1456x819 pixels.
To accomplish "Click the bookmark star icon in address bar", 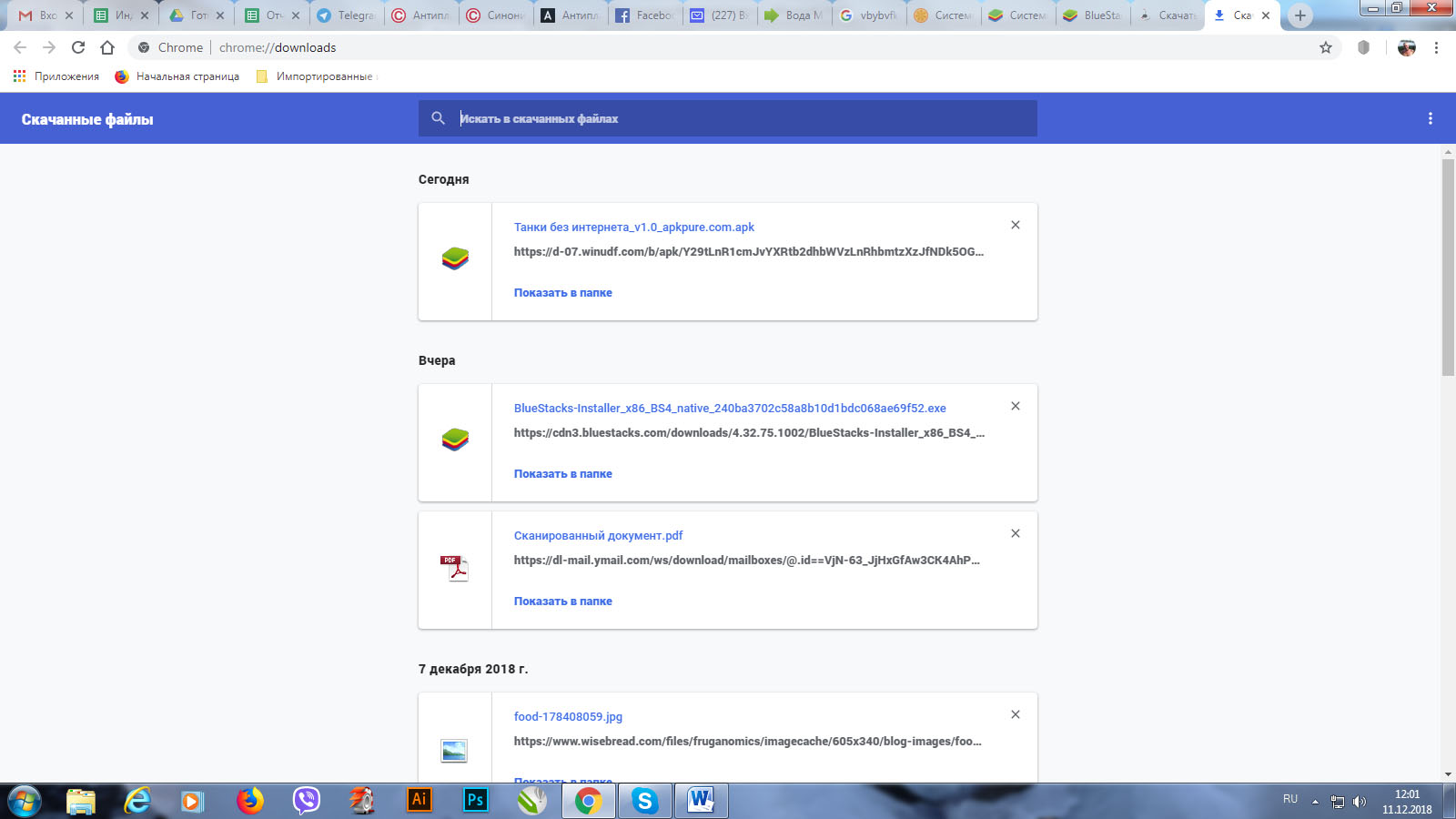I will click(1326, 47).
